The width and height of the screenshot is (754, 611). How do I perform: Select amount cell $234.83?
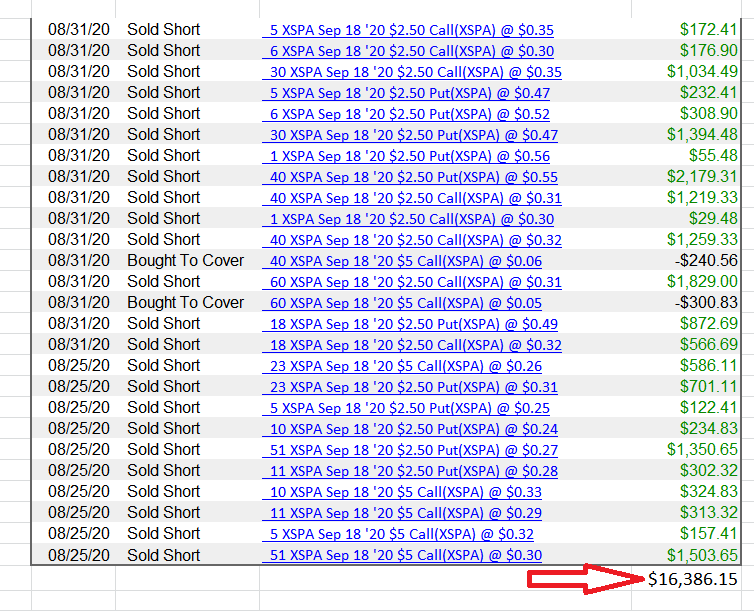[x=708, y=428]
